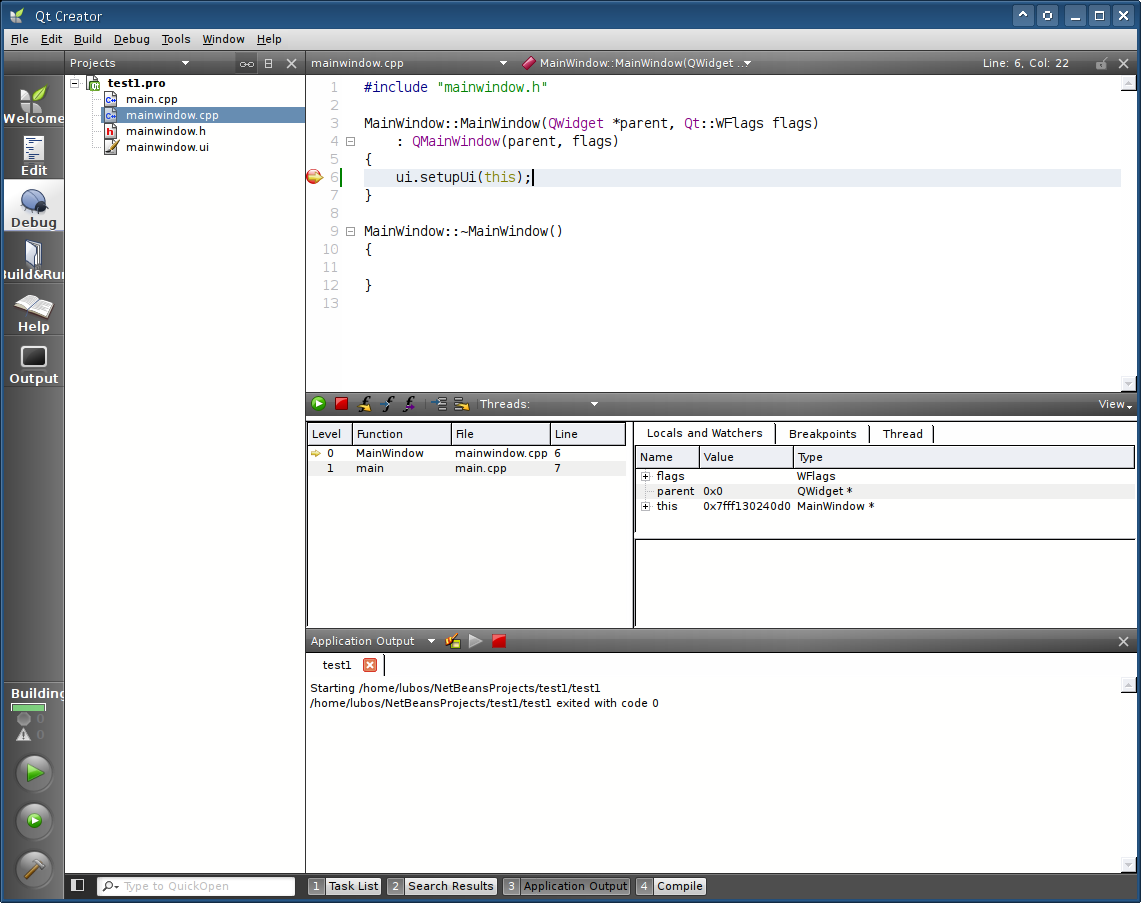
Task: Close the test1 output tab
Action: [370, 665]
